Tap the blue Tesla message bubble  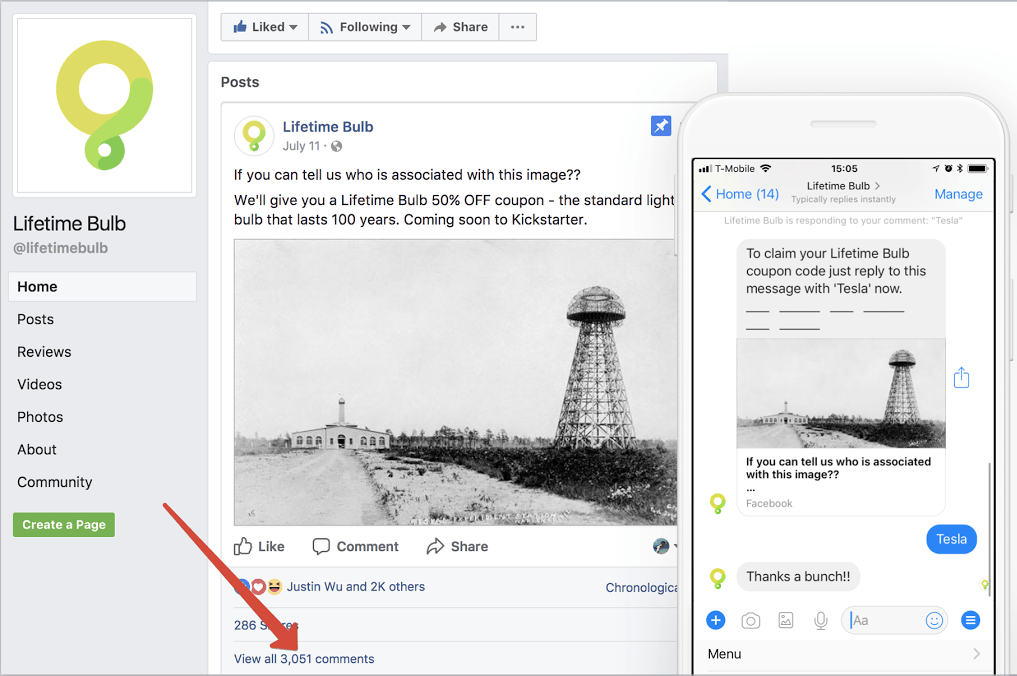[x=951, y=539]
